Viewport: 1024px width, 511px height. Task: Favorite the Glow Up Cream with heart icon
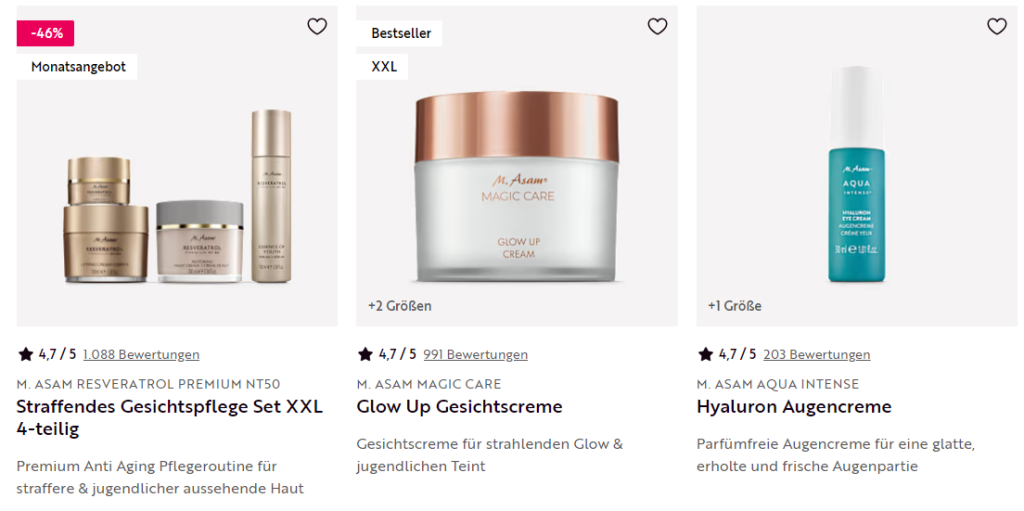[657, 26]
